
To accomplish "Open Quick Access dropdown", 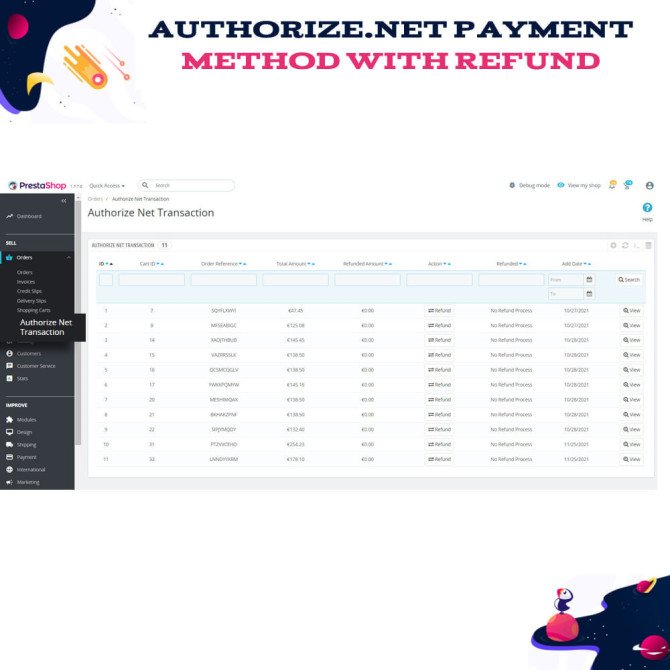I will click(x=107, y=185).
